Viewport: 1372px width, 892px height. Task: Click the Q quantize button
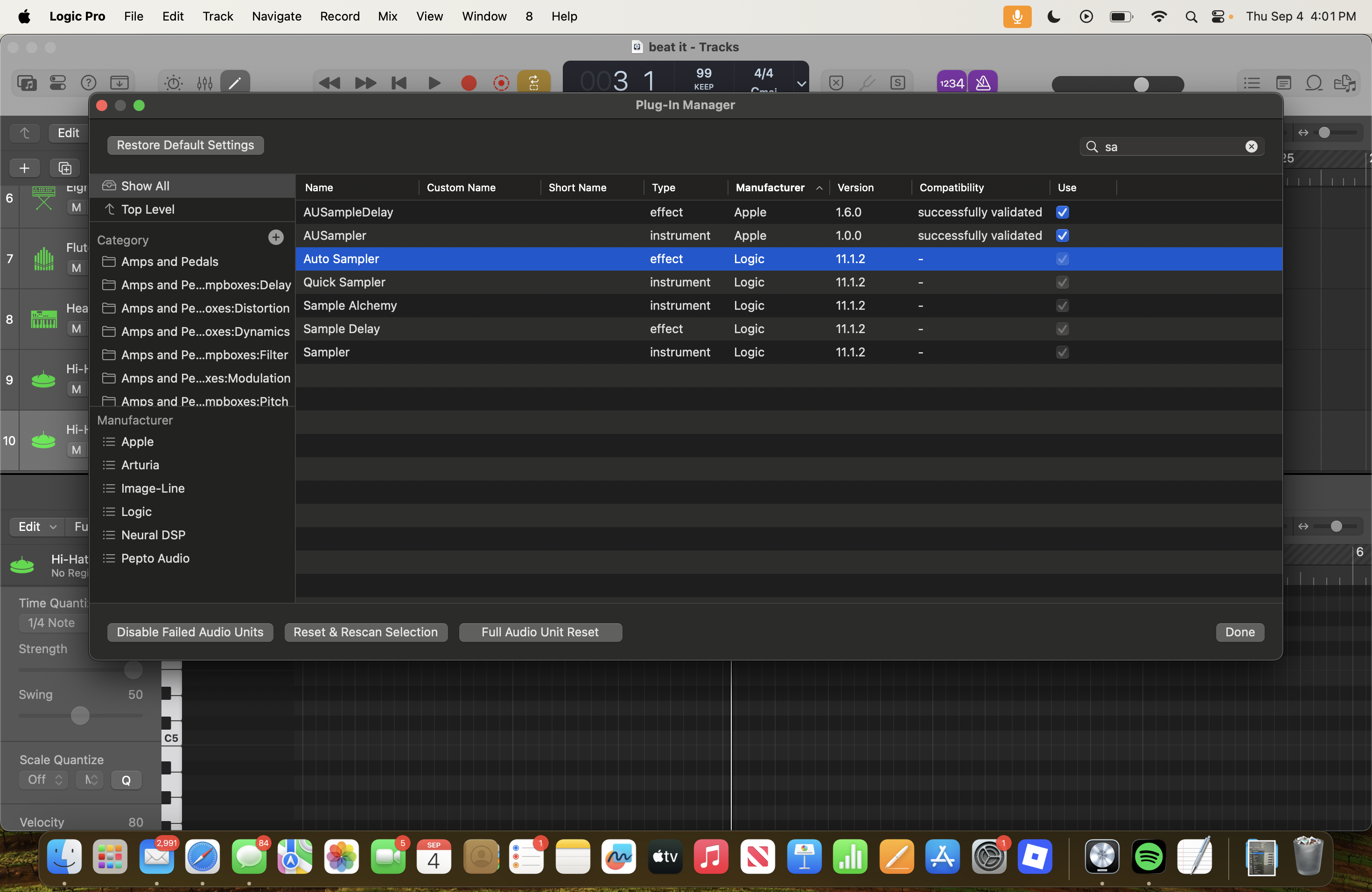click(126, 780)
